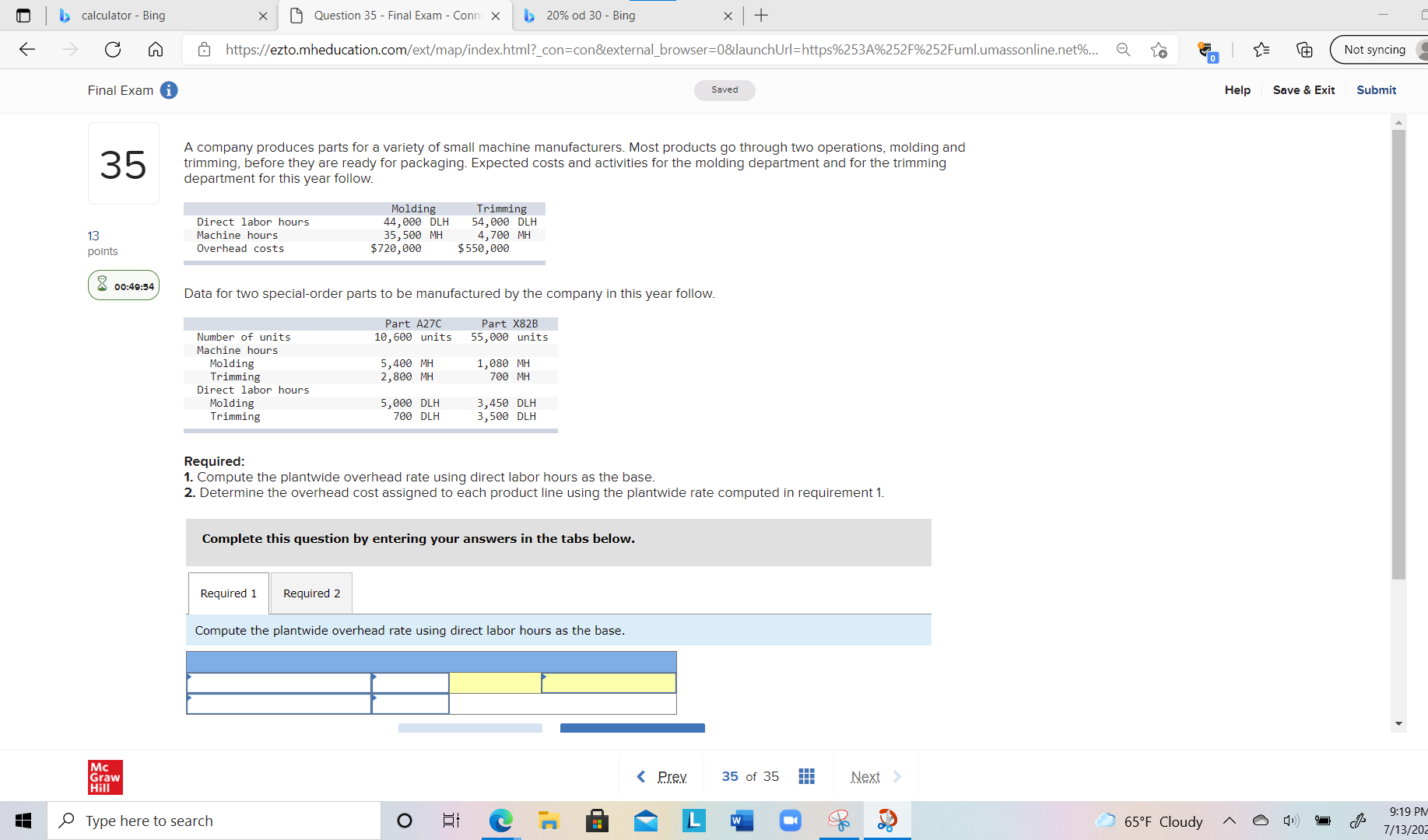This screenshot has width=1428, height=840.
Task: Switch to the Required 2 tab
Action: coord(311,593)
